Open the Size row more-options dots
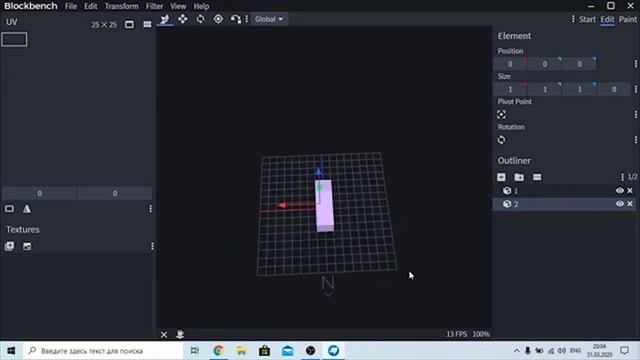Image resolution: width=640 pixels, height=360 pixels. coord(636,89)
